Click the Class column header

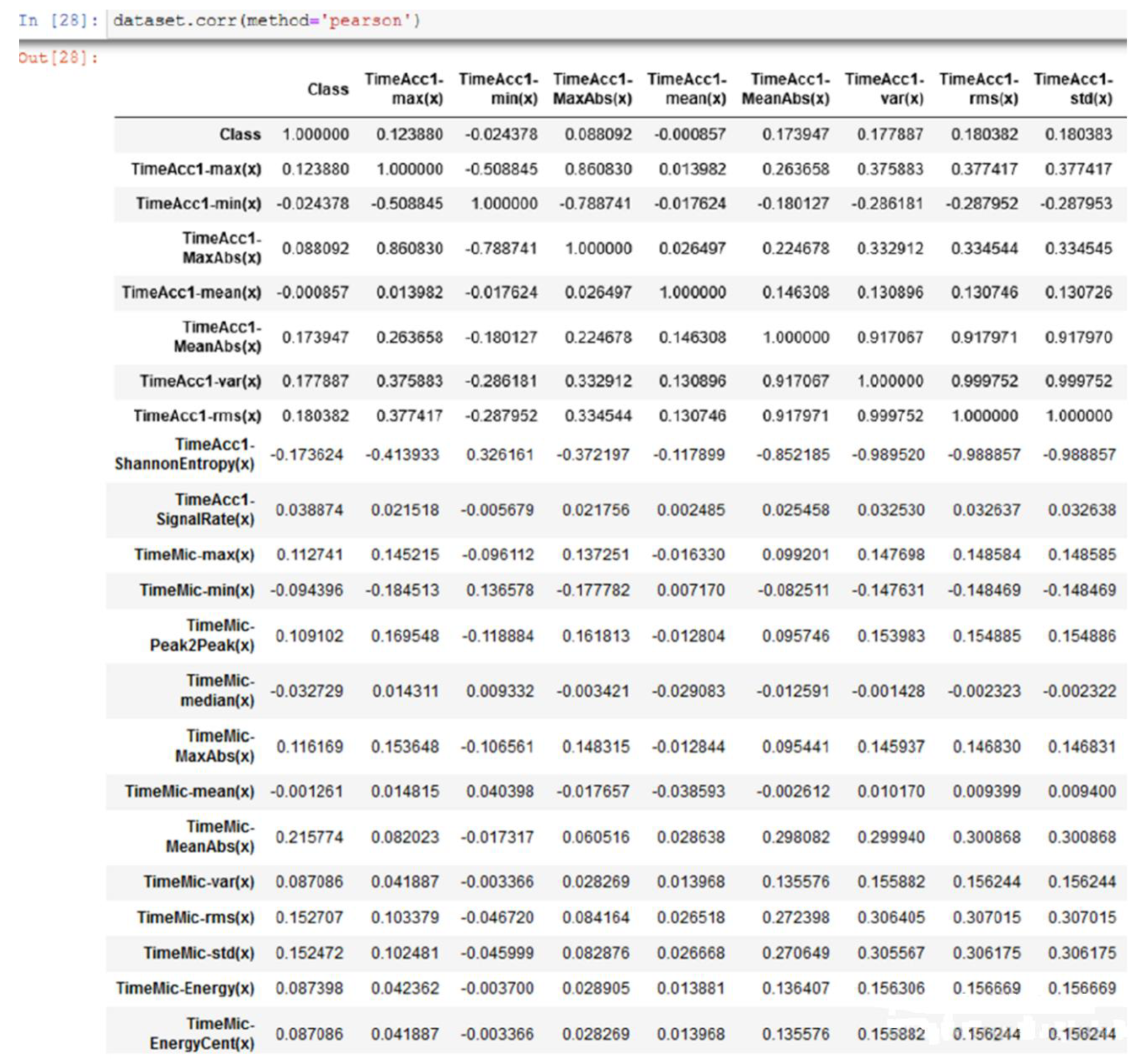click(327, 90)
